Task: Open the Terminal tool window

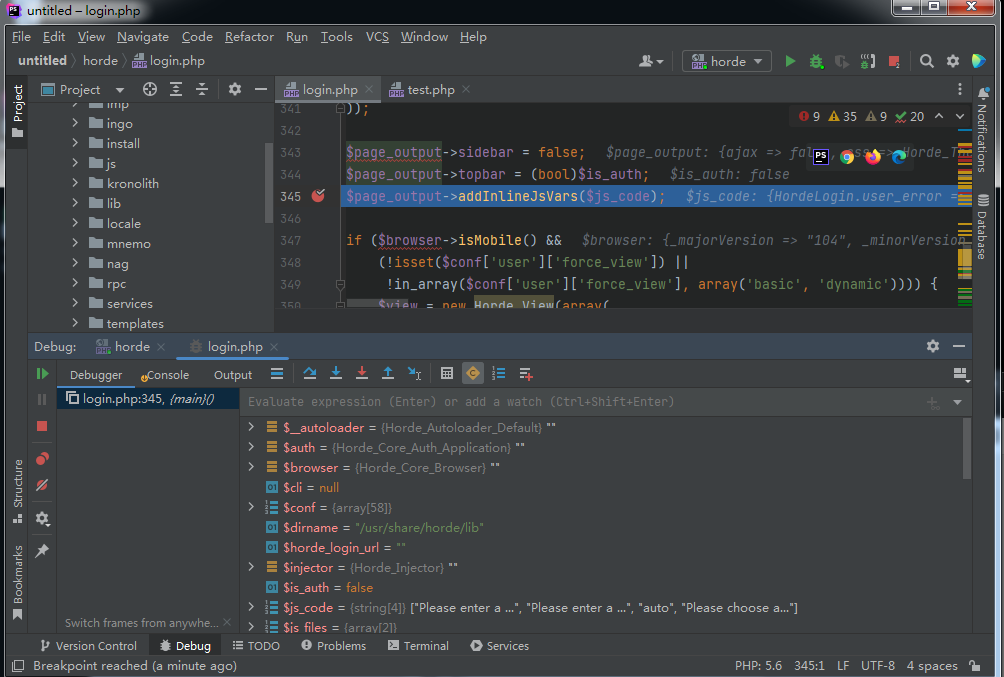Action: click(418, 646)
